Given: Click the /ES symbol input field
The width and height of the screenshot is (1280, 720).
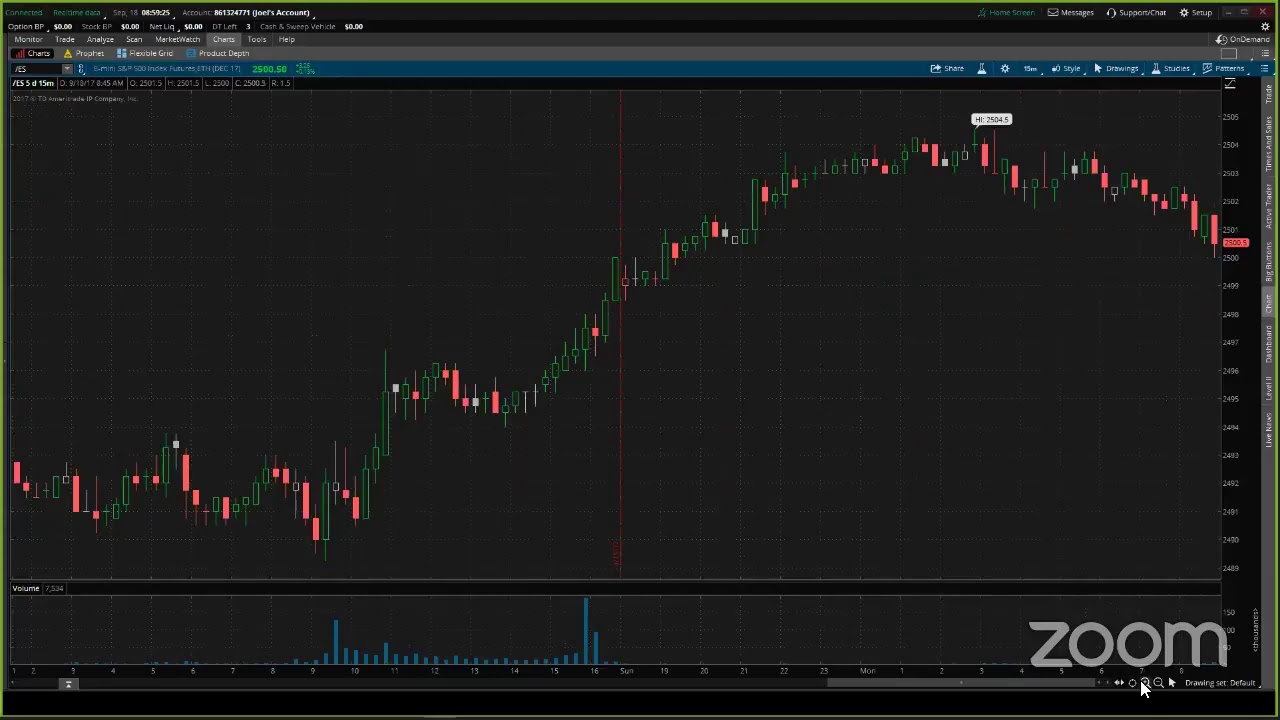Looking at the screenshot, I should pyautogui.click(x=36, y=69).
